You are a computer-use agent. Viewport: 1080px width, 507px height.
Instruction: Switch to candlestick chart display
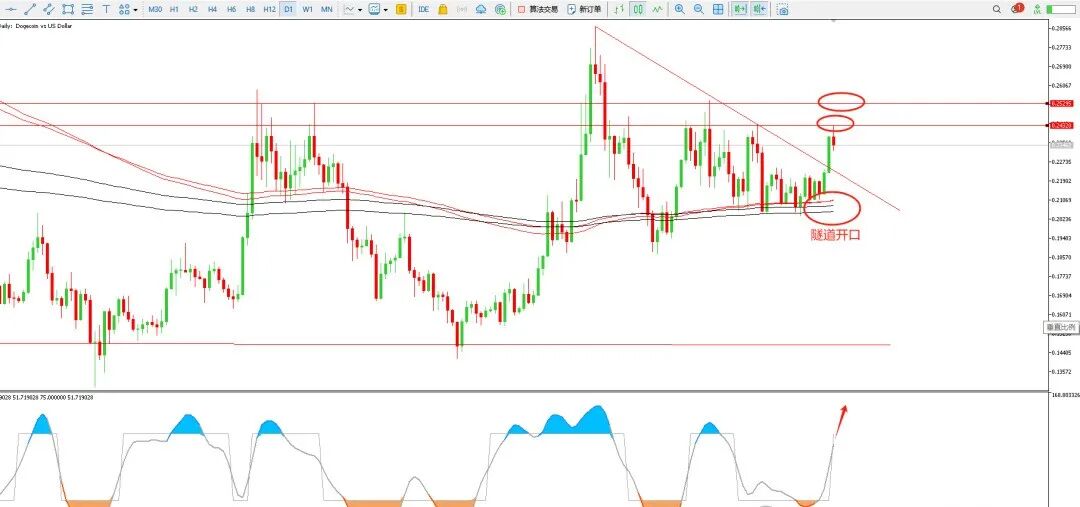(x=638, y=10)
